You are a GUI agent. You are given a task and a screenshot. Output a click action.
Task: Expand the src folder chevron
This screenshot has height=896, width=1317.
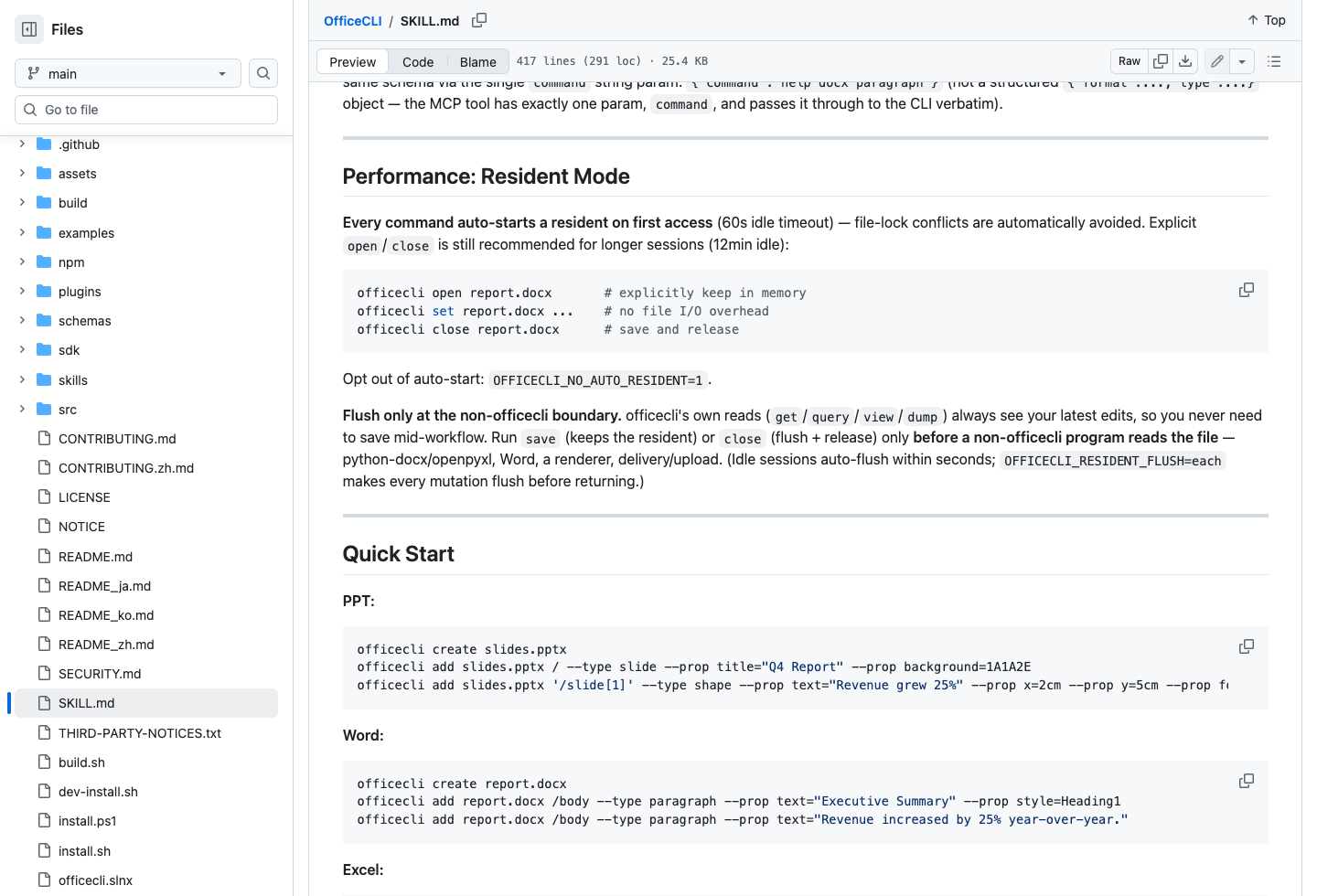[23, 409]
